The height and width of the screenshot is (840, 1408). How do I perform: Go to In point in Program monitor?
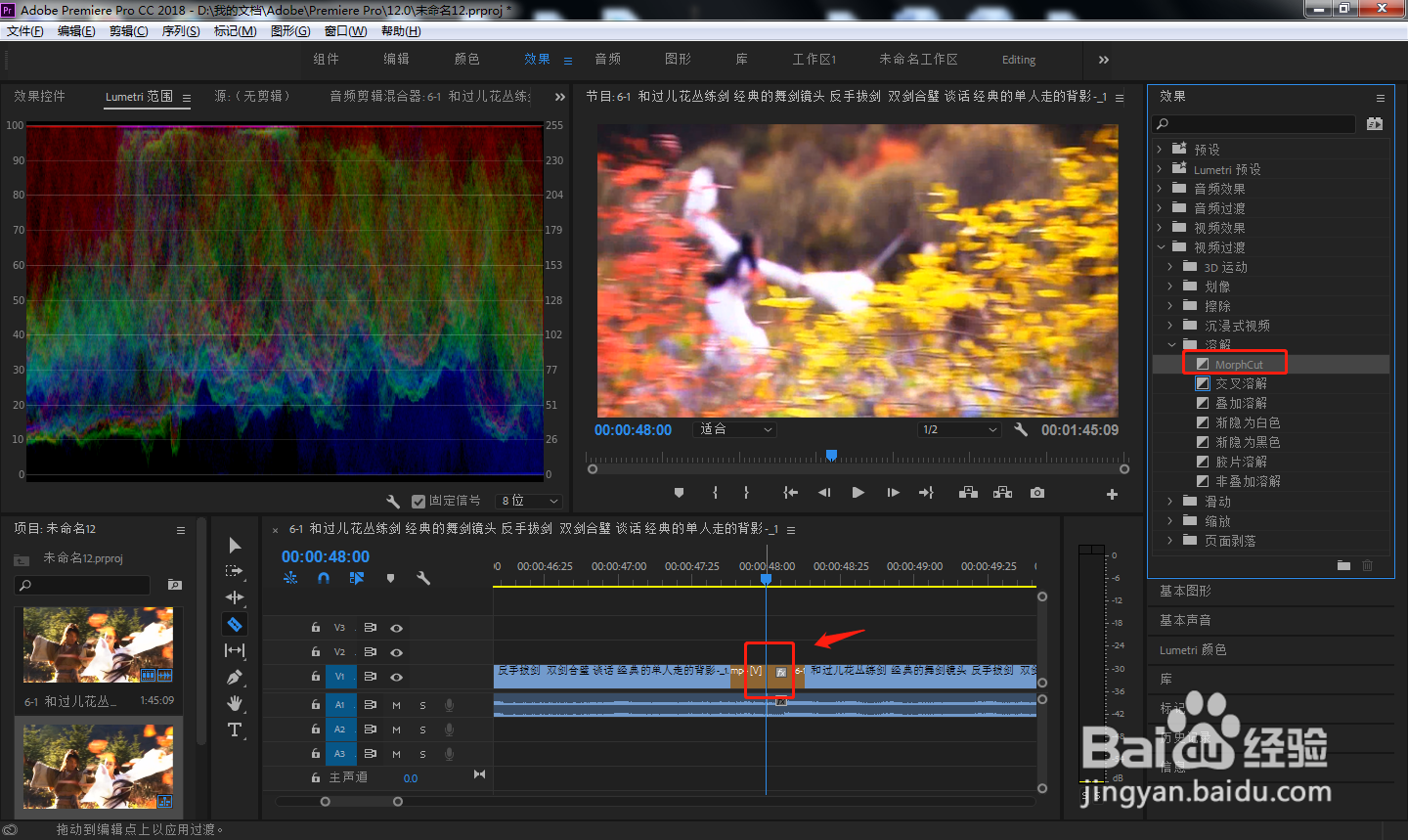pyautogui.click(x=790, y=493)
